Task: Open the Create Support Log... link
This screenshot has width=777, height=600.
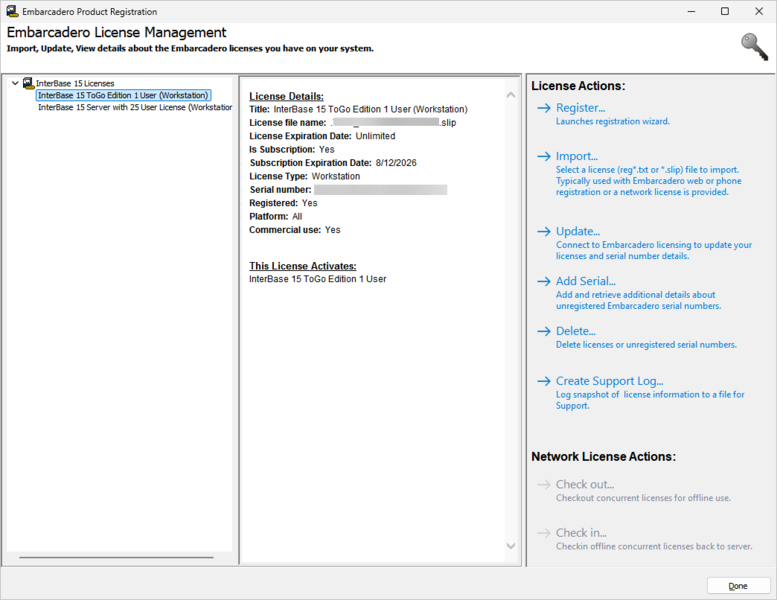Action: point(610,381)
